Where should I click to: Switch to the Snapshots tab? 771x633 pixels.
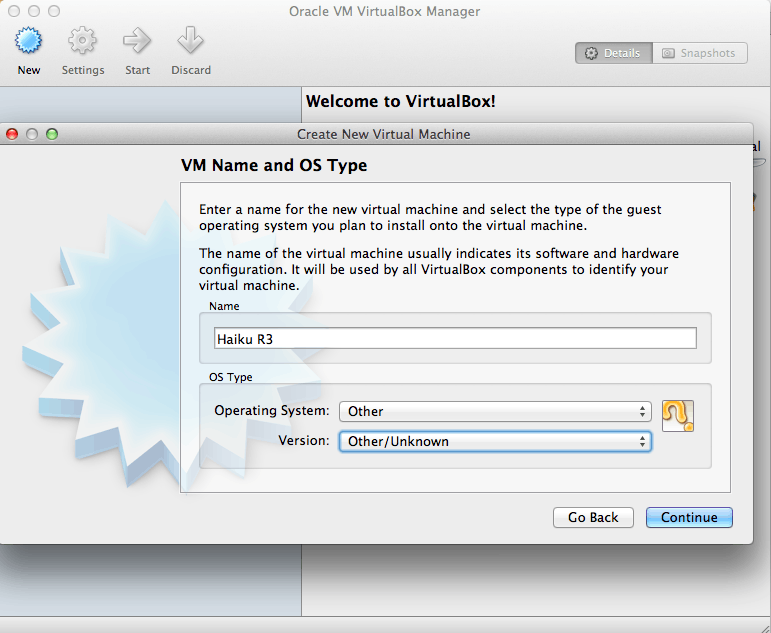699,53
